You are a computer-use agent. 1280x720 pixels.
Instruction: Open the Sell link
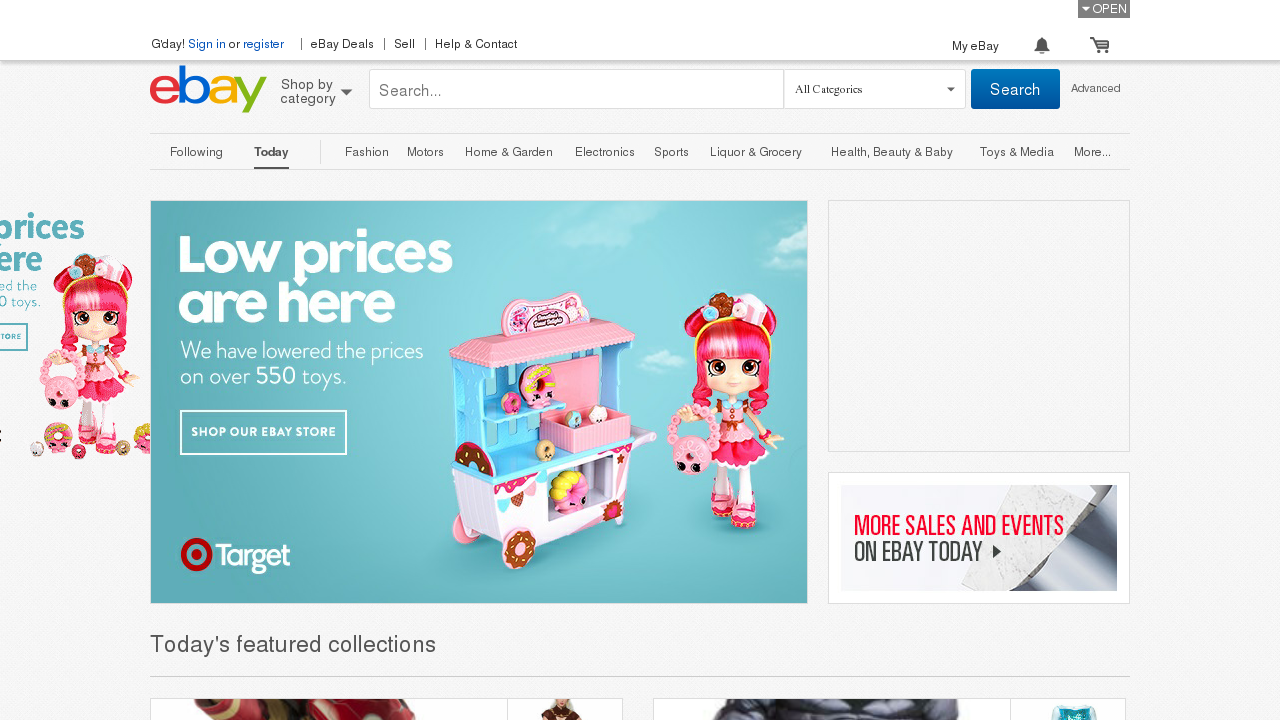[404, 44]
